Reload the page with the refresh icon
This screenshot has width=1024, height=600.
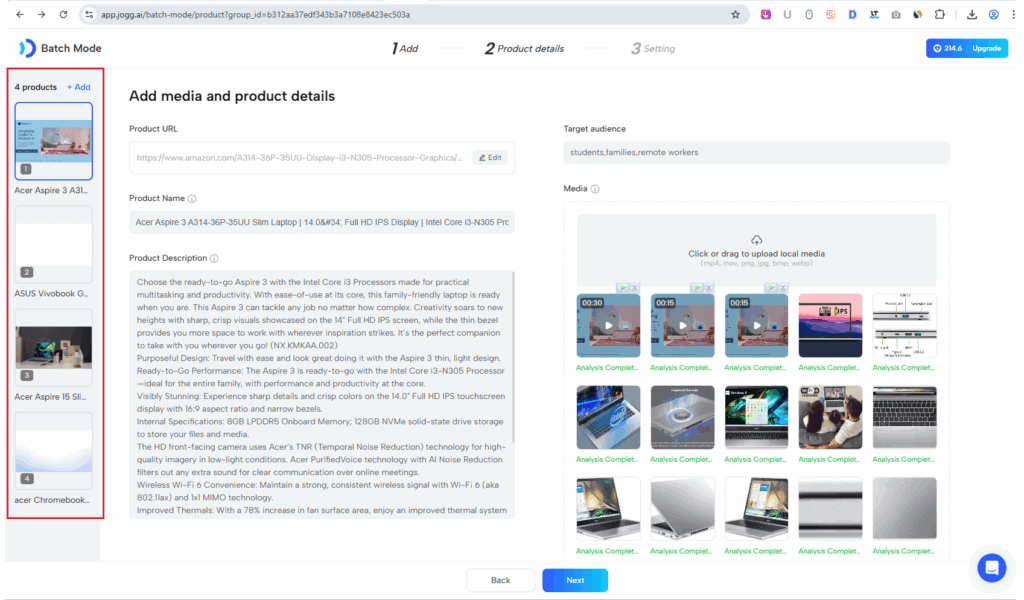63,15
